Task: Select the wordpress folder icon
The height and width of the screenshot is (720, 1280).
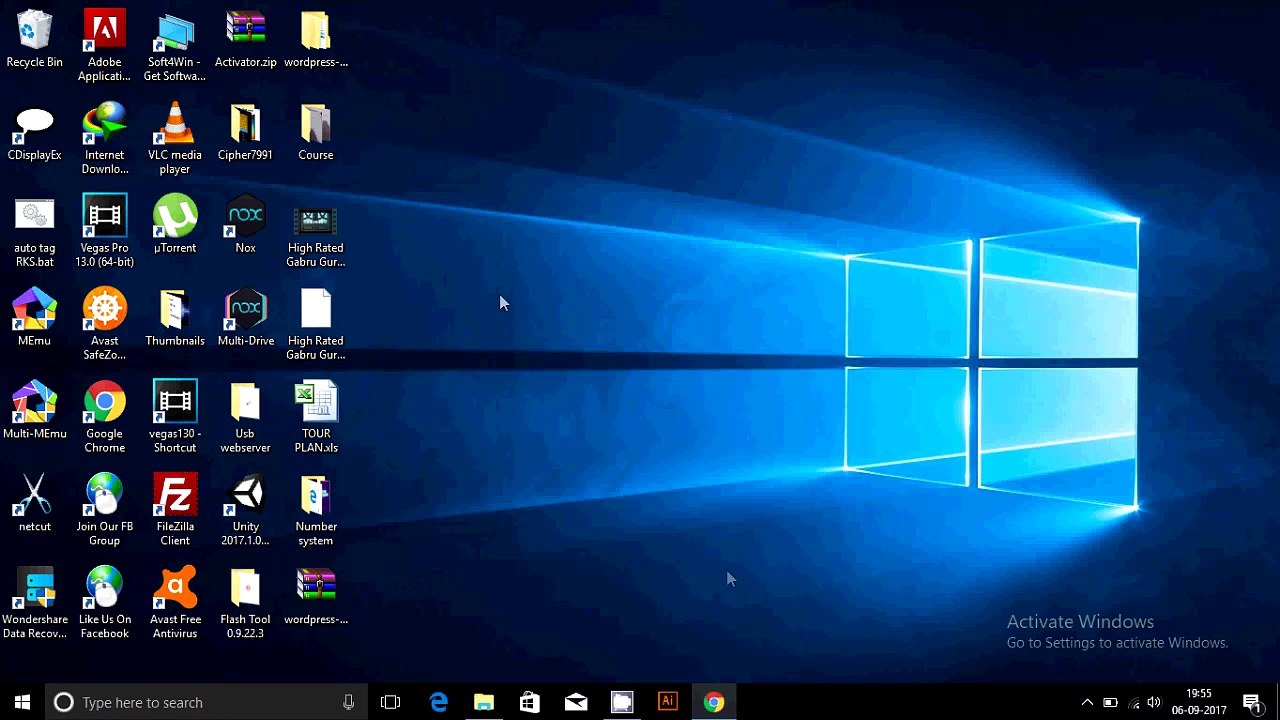Action: coord(316,40)
